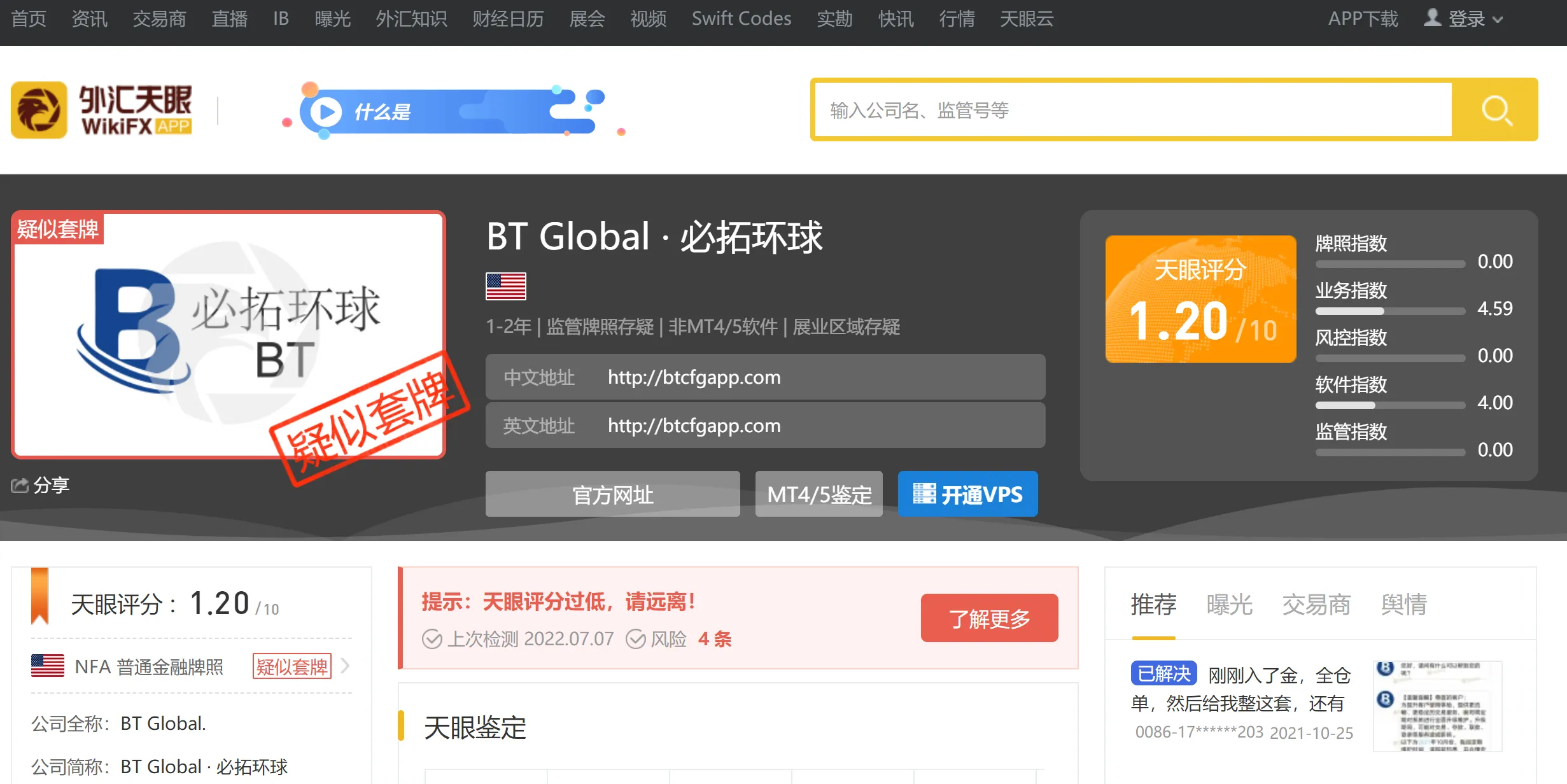Click the 官方网址 button
Viewport: 1567px width, 784px height.
613,494
